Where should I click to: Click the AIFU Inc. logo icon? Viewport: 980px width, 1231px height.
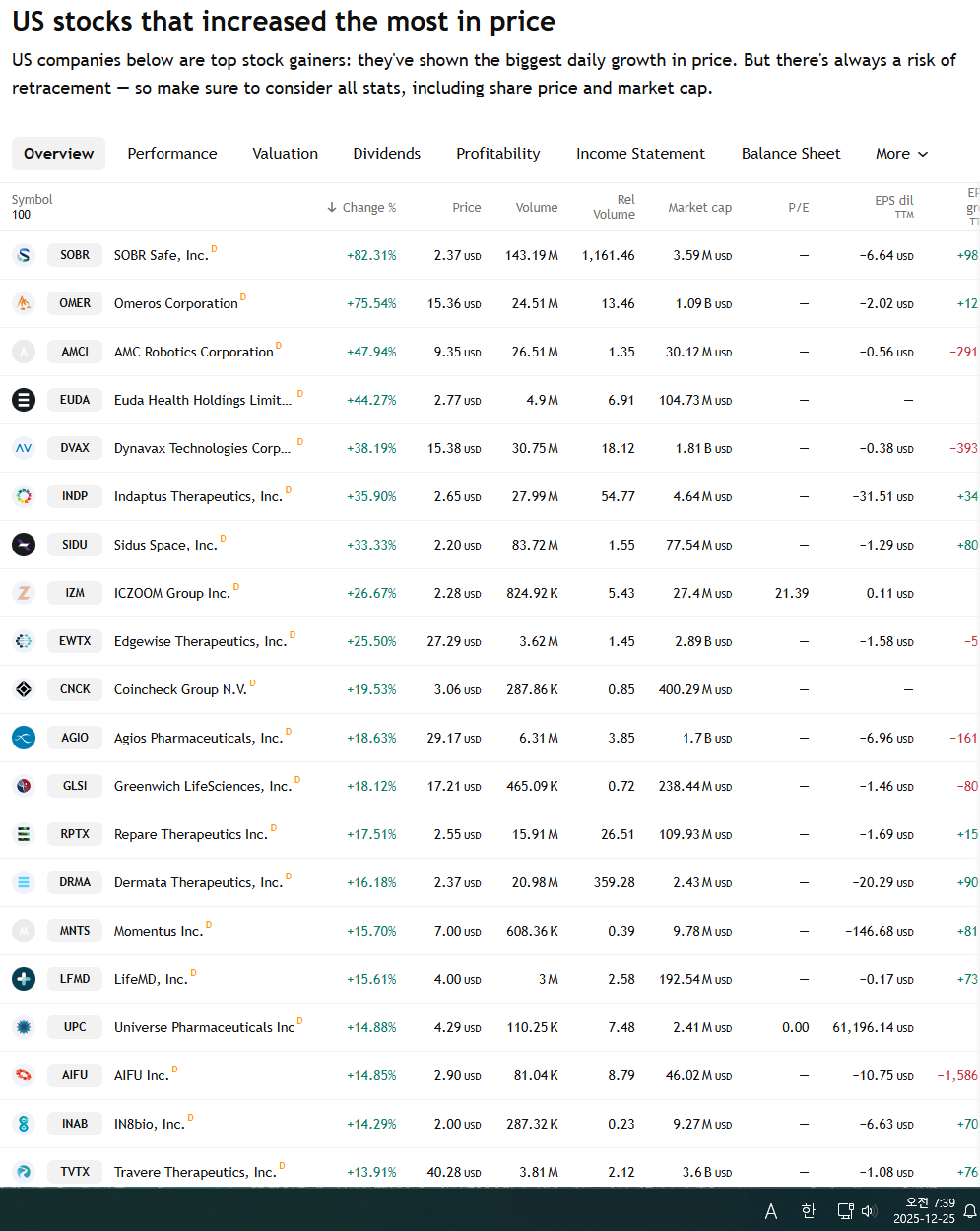(24, 1075)
